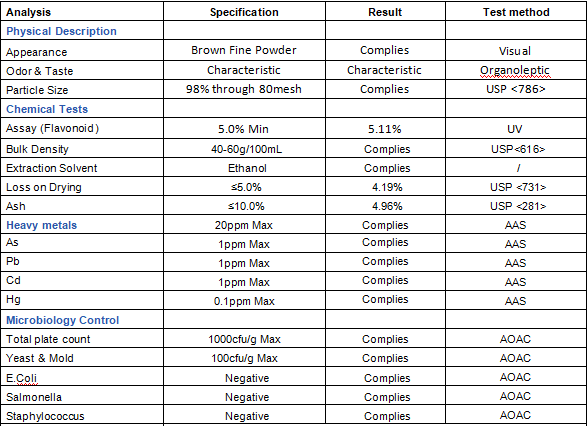Click the underlined E.Coli text
This screenshot has height=426, width=588.
[21, 378]
